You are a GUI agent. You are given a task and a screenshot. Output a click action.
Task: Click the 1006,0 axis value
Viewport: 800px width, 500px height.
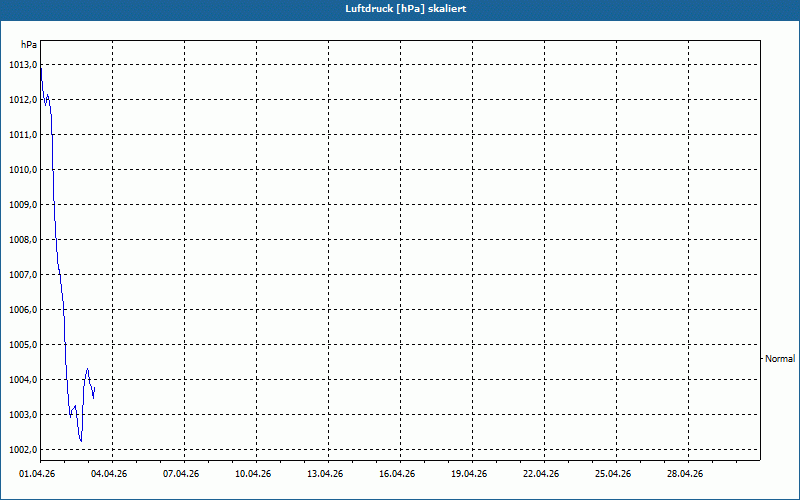point(23,310)
